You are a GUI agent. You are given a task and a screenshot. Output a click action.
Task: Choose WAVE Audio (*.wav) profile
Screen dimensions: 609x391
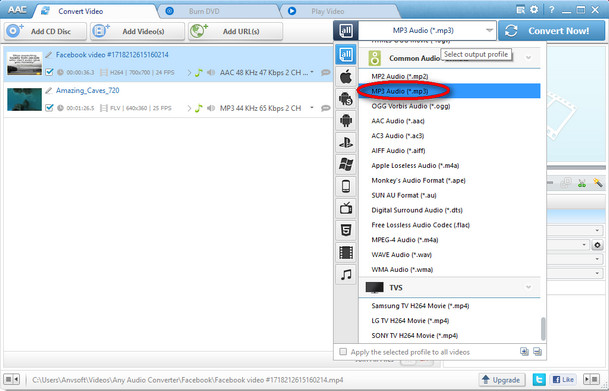450,255
